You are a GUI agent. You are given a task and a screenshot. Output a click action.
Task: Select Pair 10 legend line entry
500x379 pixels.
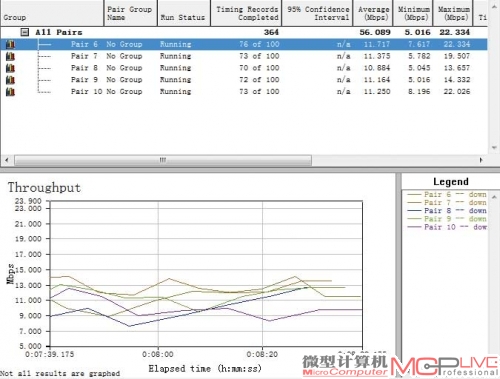pyautogui.click(x=447, y=227)
